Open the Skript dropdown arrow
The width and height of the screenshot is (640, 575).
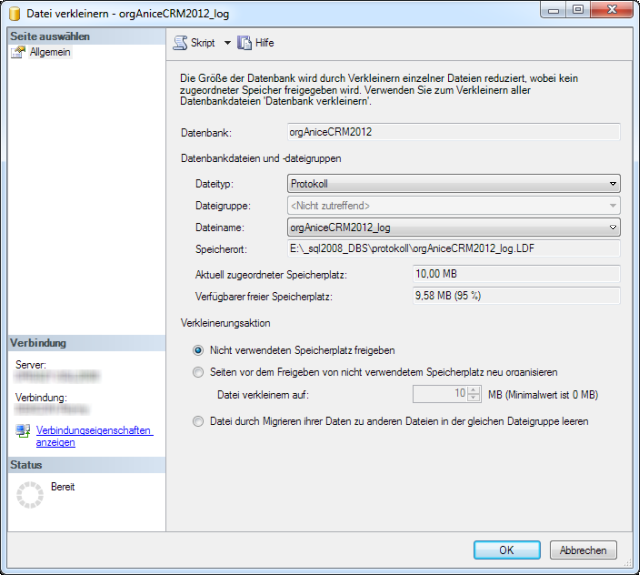[227, 43]
